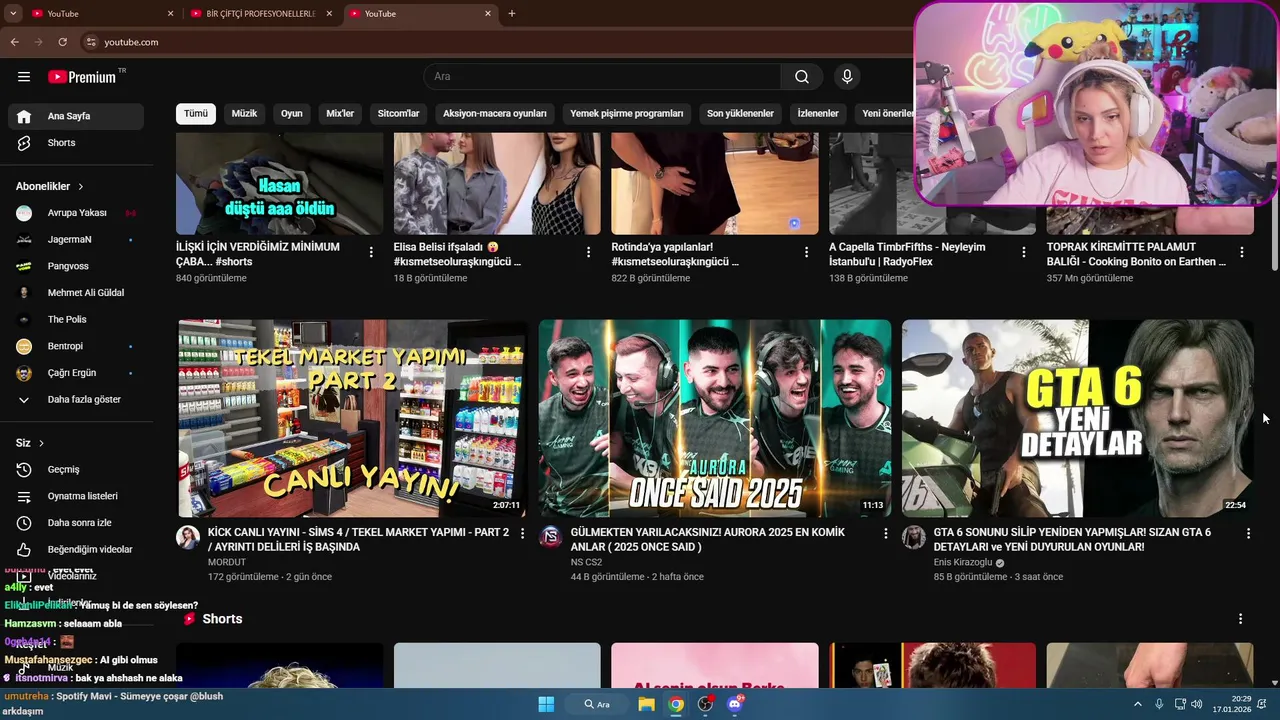This screenshot has width=1280, height=720.
Task: Open Shorts in the sidebar
Action: [76, 143]
